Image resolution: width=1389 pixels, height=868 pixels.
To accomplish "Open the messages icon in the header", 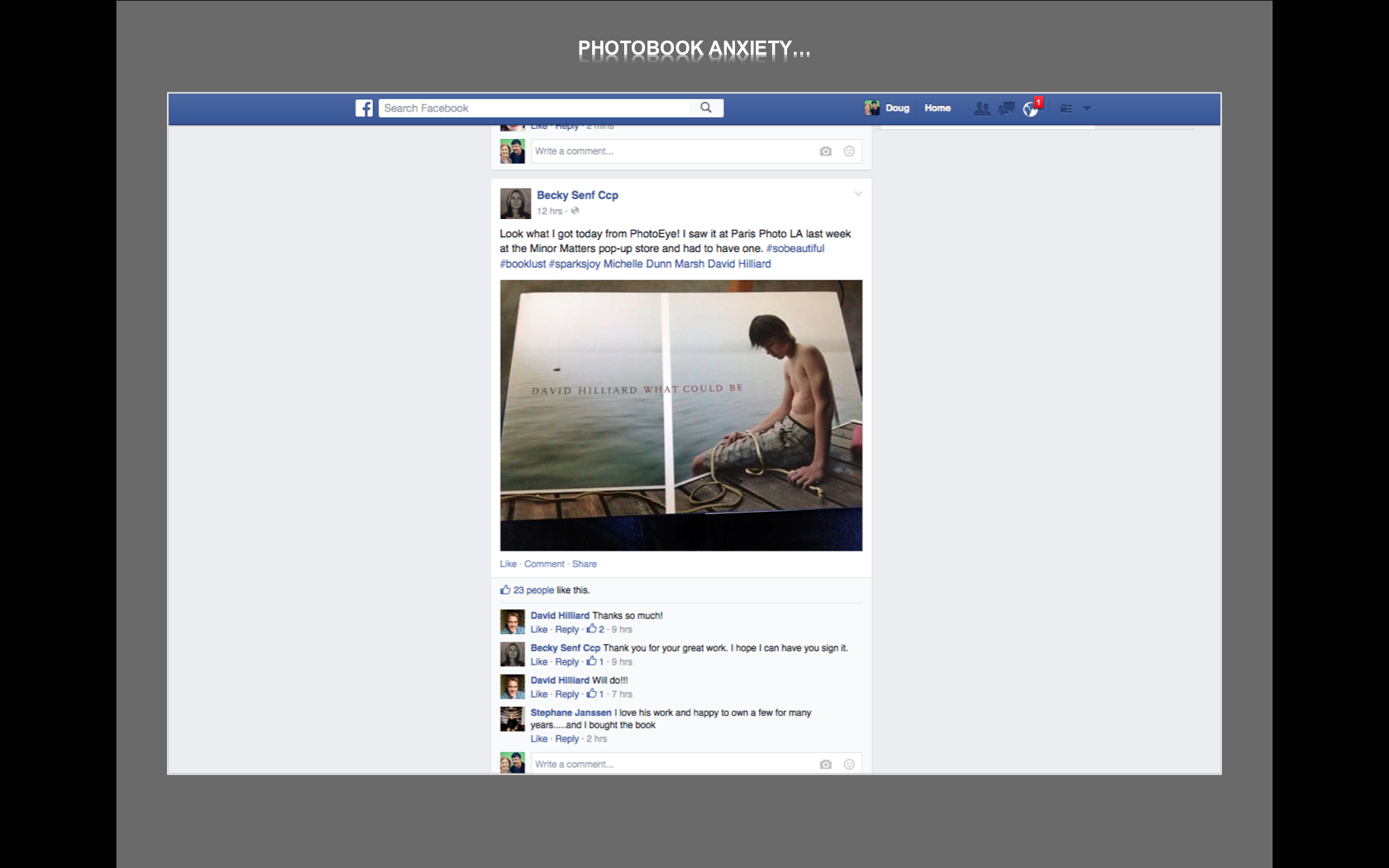I will click(x=1006, y=108).
